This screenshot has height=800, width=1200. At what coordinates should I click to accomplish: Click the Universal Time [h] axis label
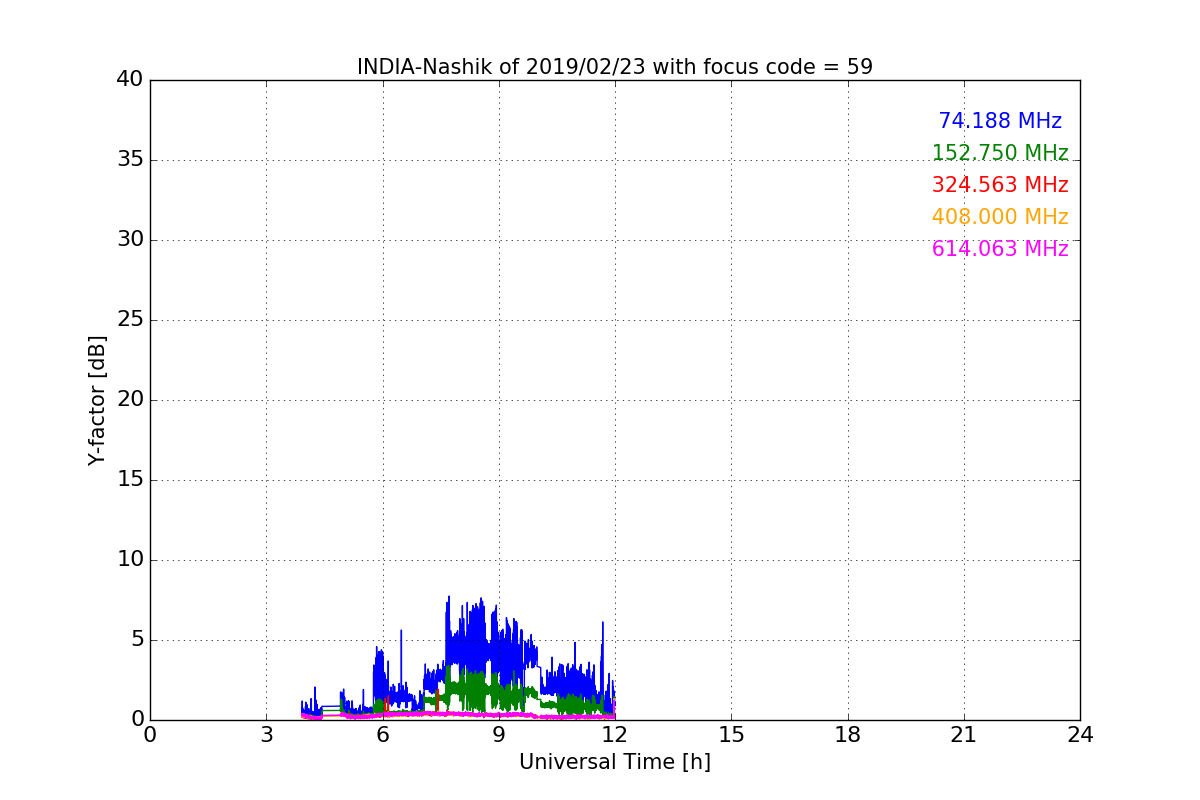pyautogui.click(x=615, y=762)
